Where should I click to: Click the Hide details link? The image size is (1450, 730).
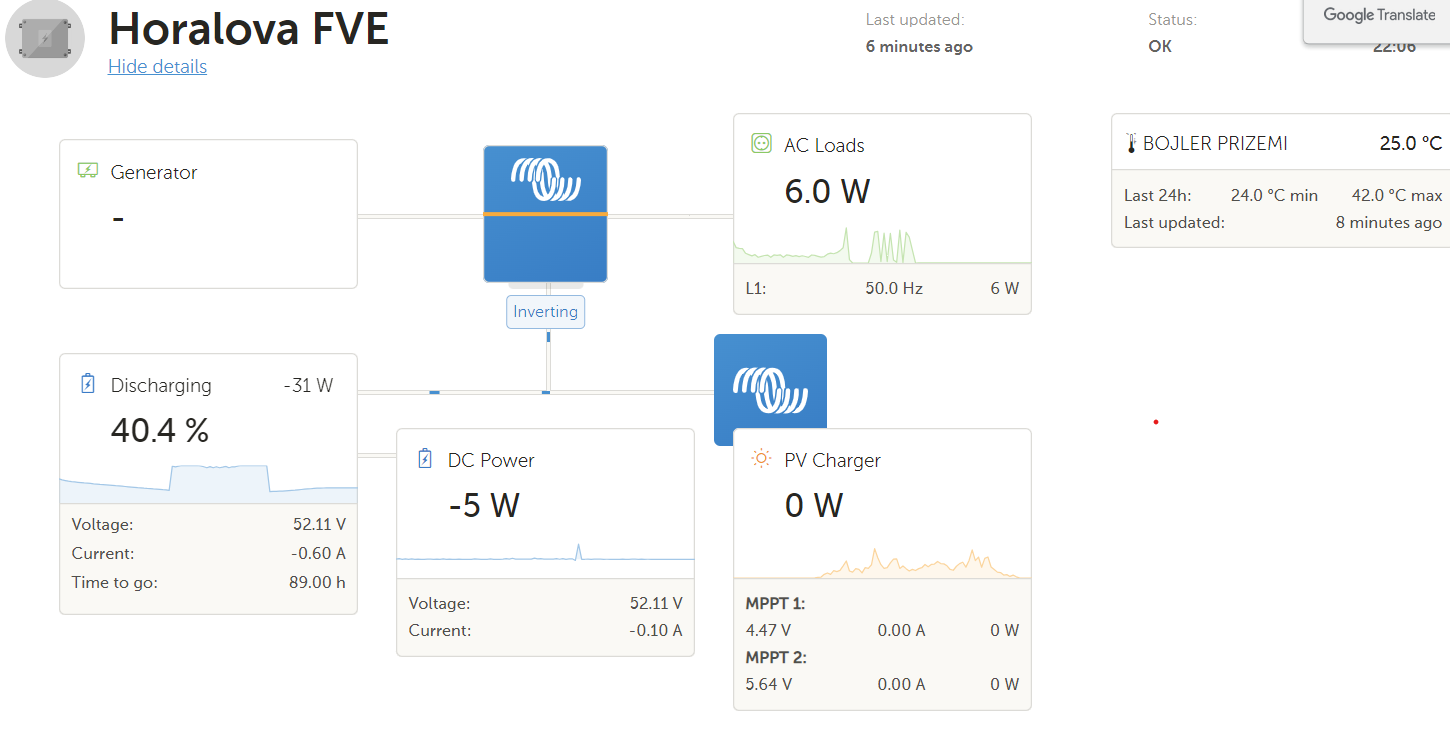(157, 66)
